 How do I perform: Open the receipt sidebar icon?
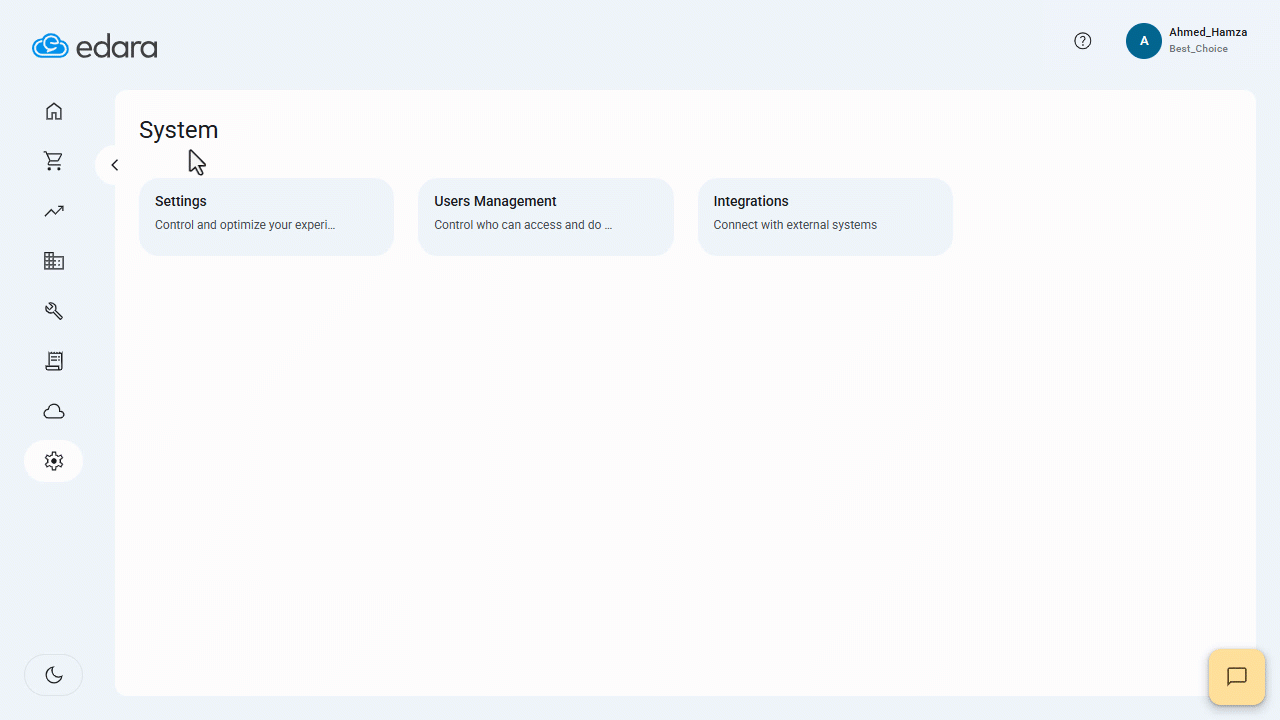pyautogui.click(x=54, y=361)
